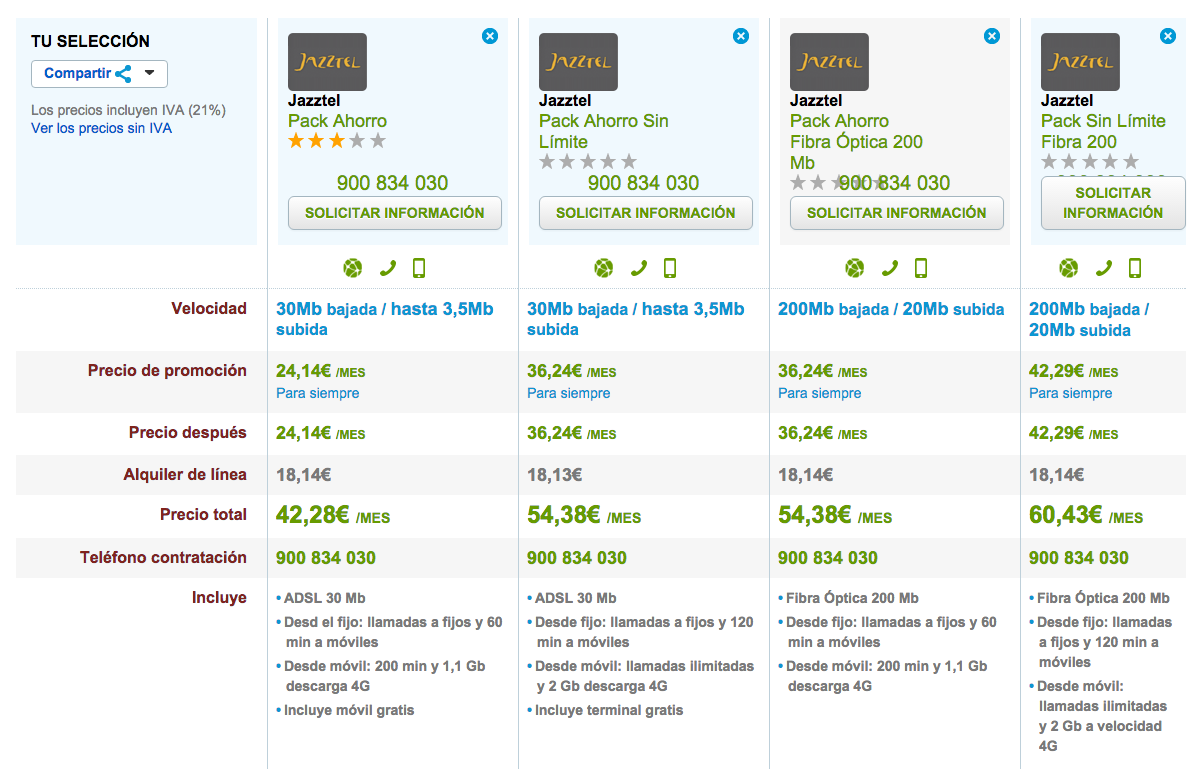The image size is (1202, 769).
Task: Close the Pack Ahorro Fibra Óptica 200 Mb column
Action: pos(992,36)
